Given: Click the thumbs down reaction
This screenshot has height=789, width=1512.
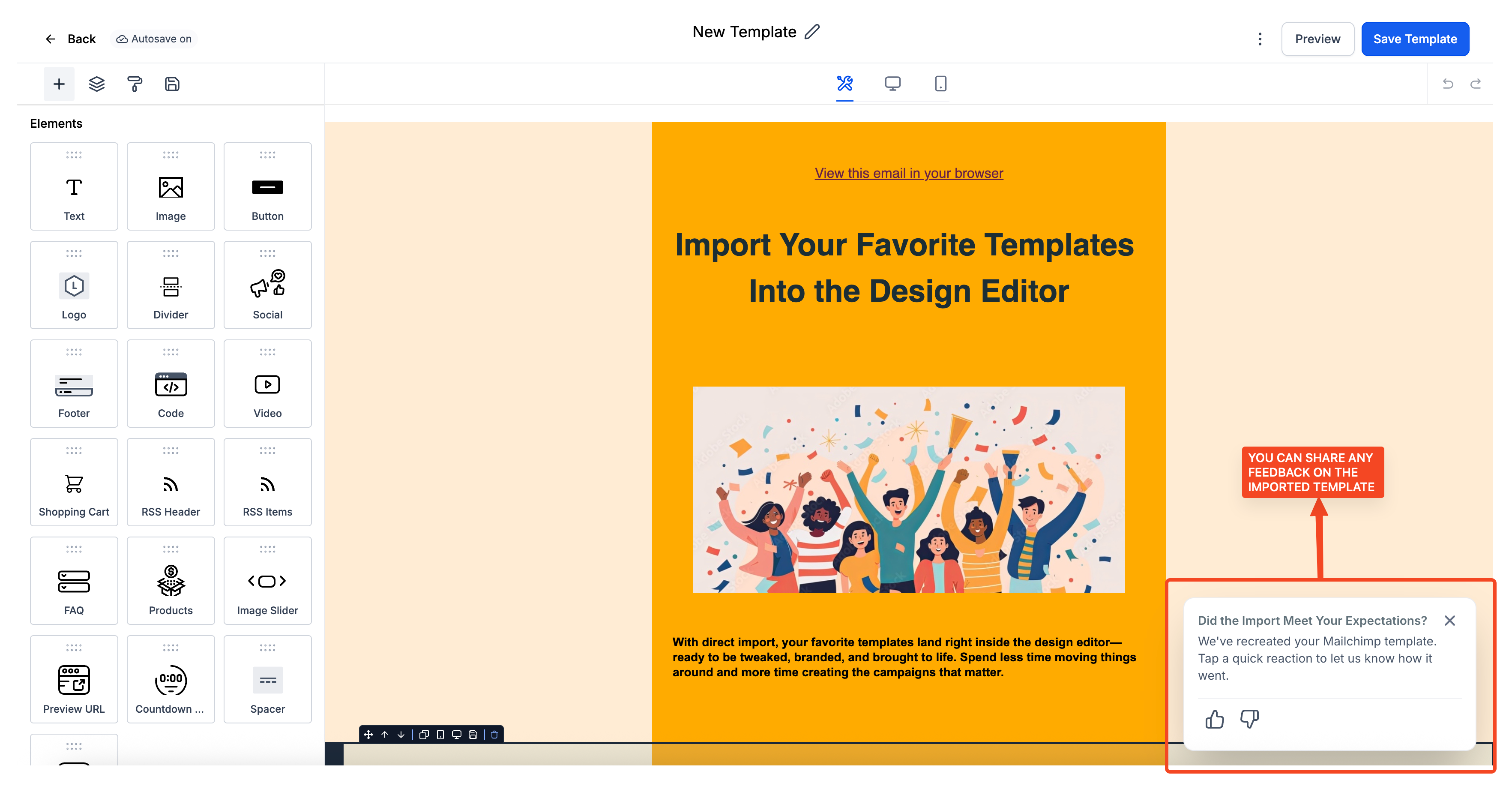Looking at the screenshot, I should point(1250,719).
